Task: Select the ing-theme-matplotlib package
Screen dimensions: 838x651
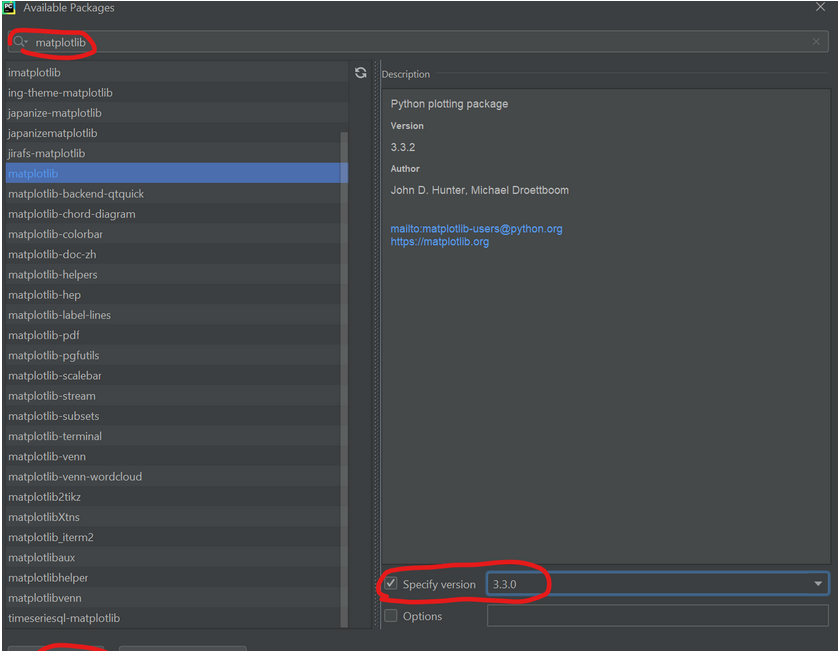Action: (x=176, y=92)
